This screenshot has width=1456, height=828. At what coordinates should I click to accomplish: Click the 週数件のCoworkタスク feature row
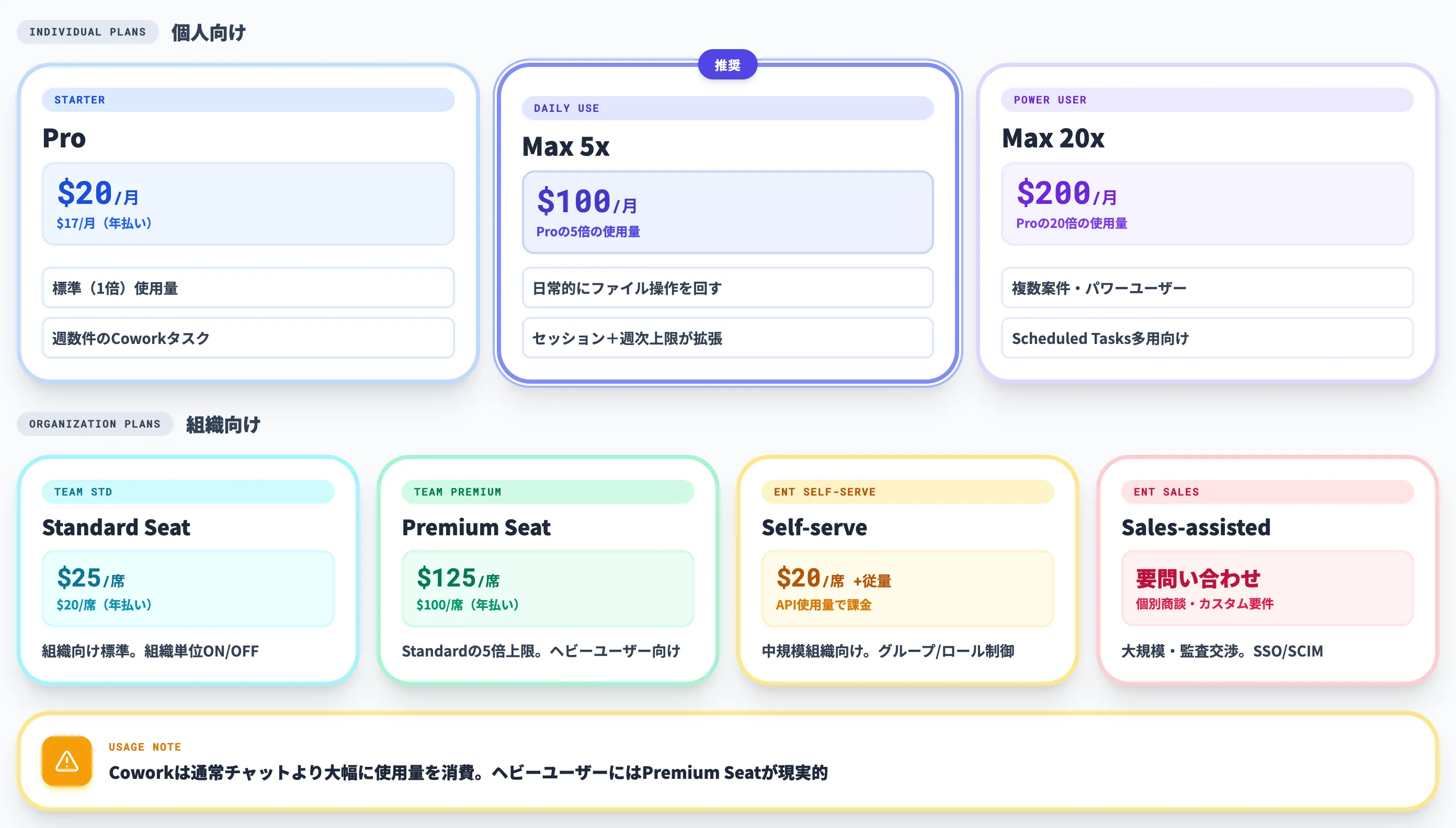click(248, 338)
